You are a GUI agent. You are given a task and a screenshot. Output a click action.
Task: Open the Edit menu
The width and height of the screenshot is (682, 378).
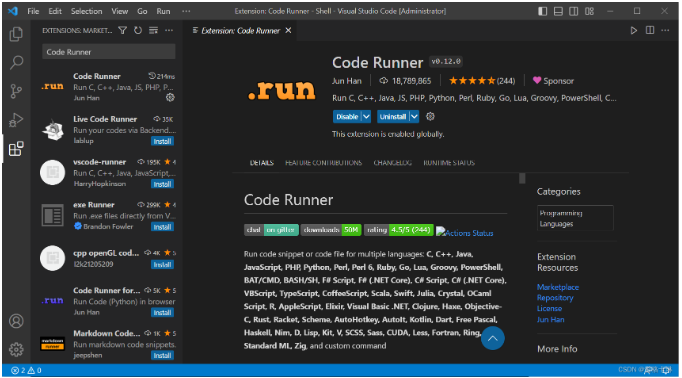pos(55,11)
